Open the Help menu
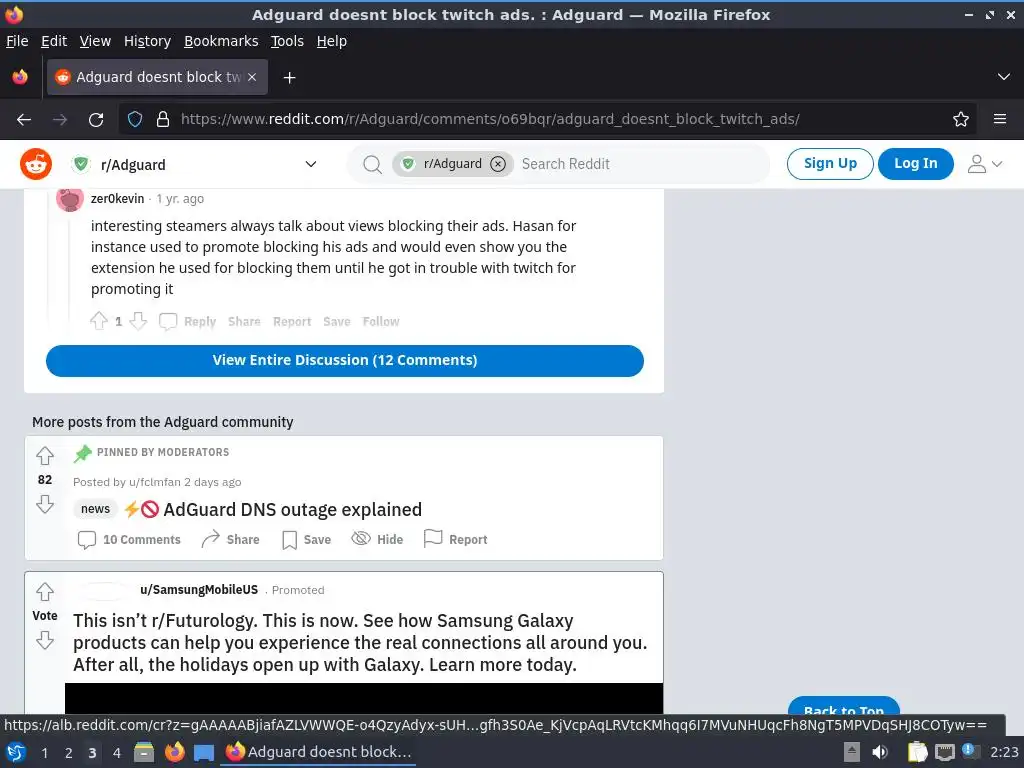 pos(332,41)
